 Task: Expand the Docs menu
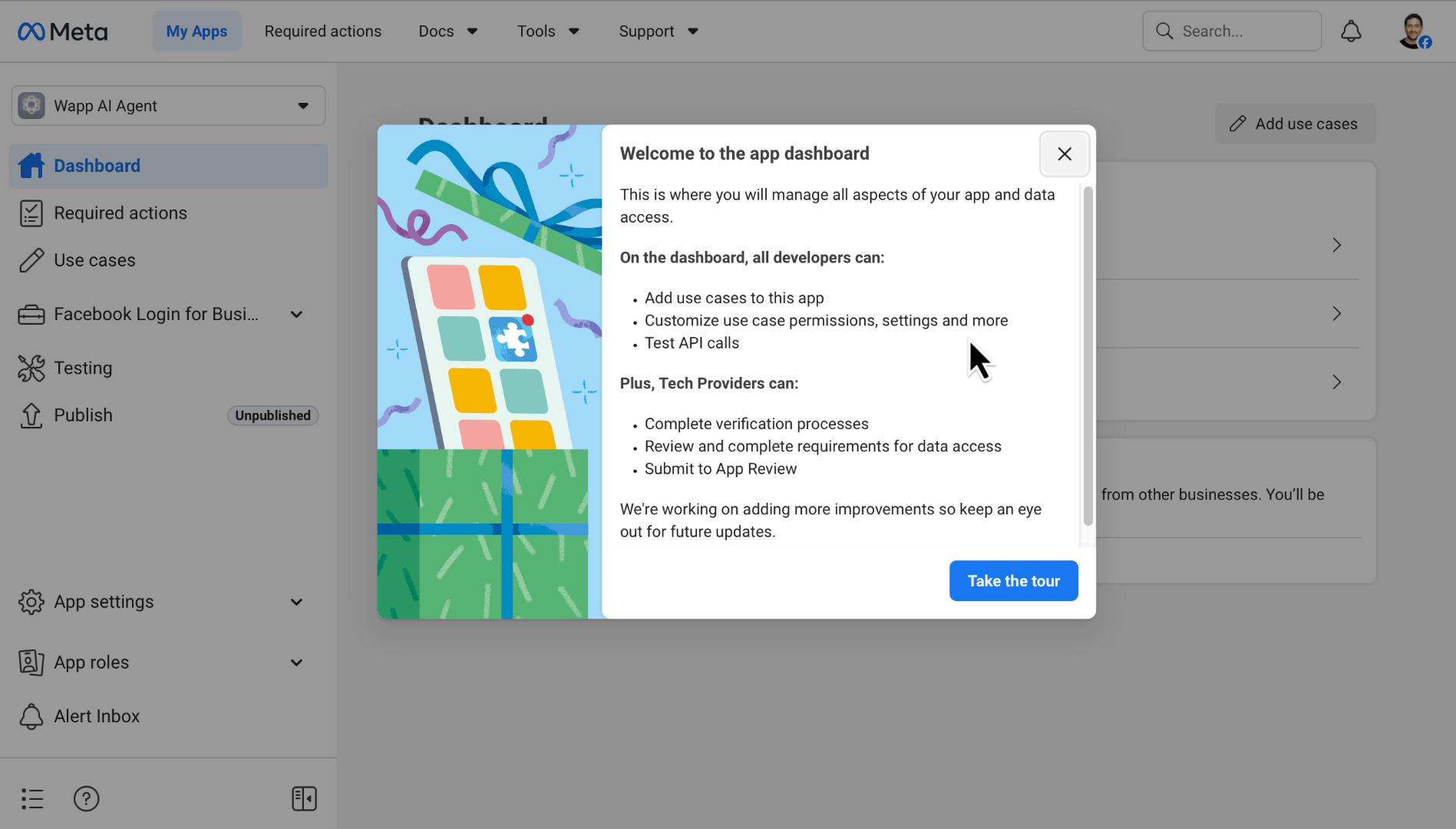[448, 31]
